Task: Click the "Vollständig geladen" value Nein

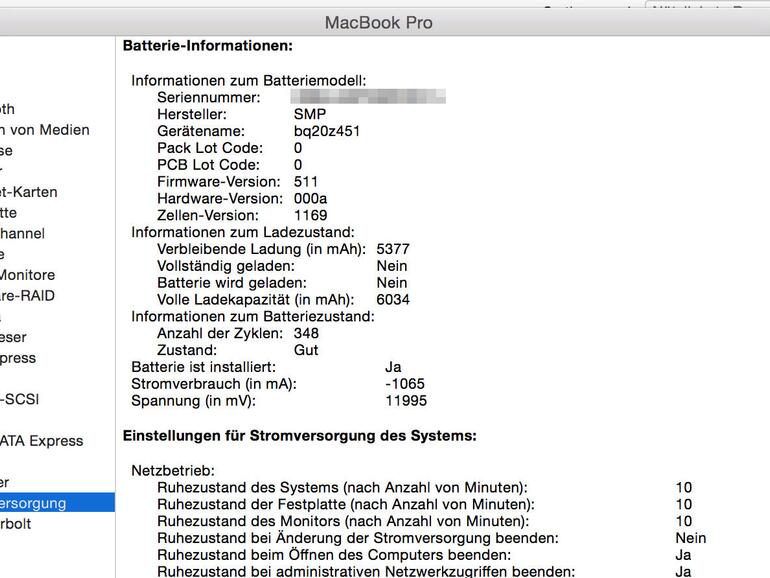Action: [392, 266]
